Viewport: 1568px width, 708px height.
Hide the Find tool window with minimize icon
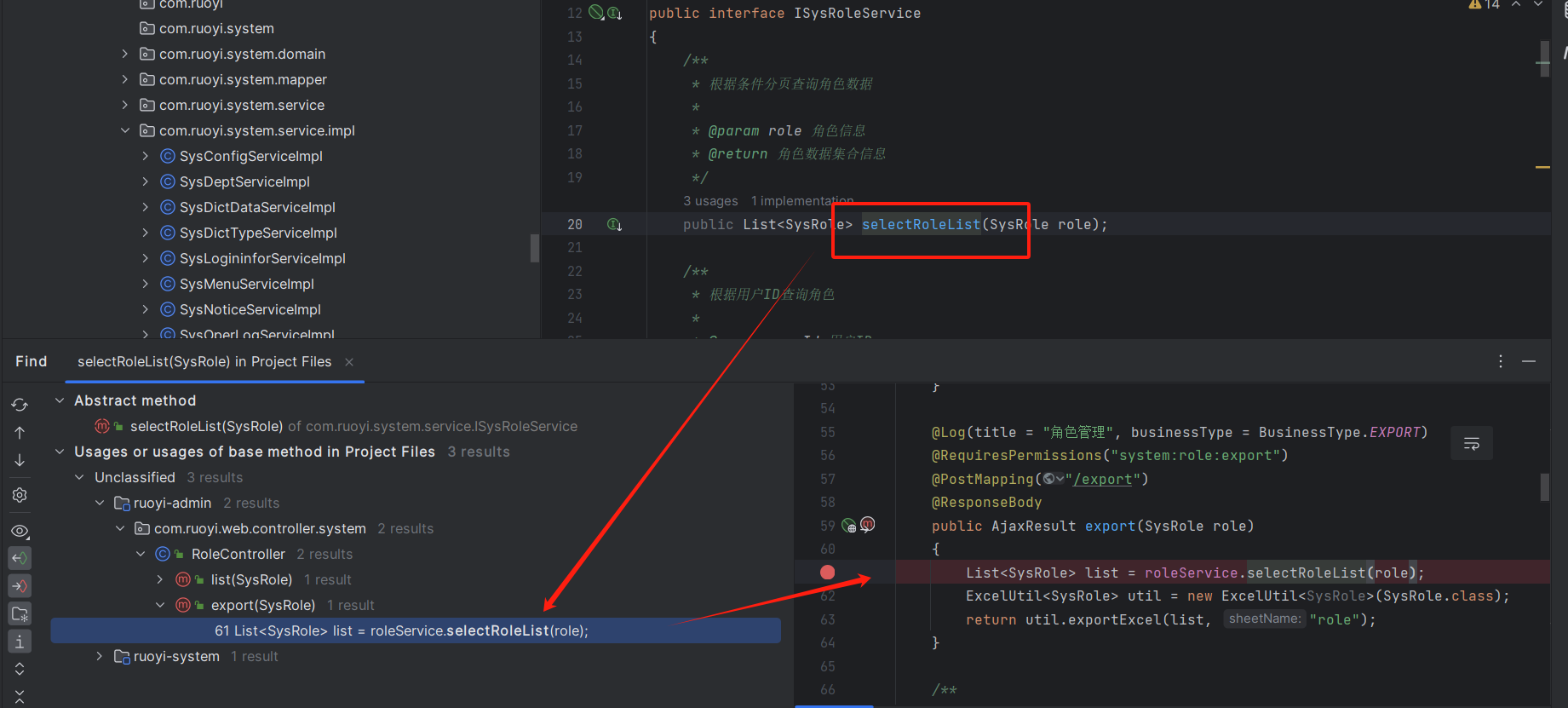coord(1529,361)
